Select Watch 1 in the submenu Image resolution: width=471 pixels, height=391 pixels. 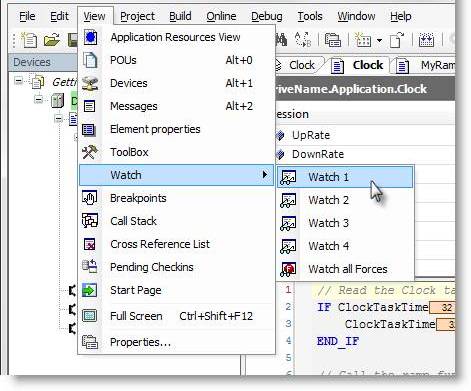(345, 177)
